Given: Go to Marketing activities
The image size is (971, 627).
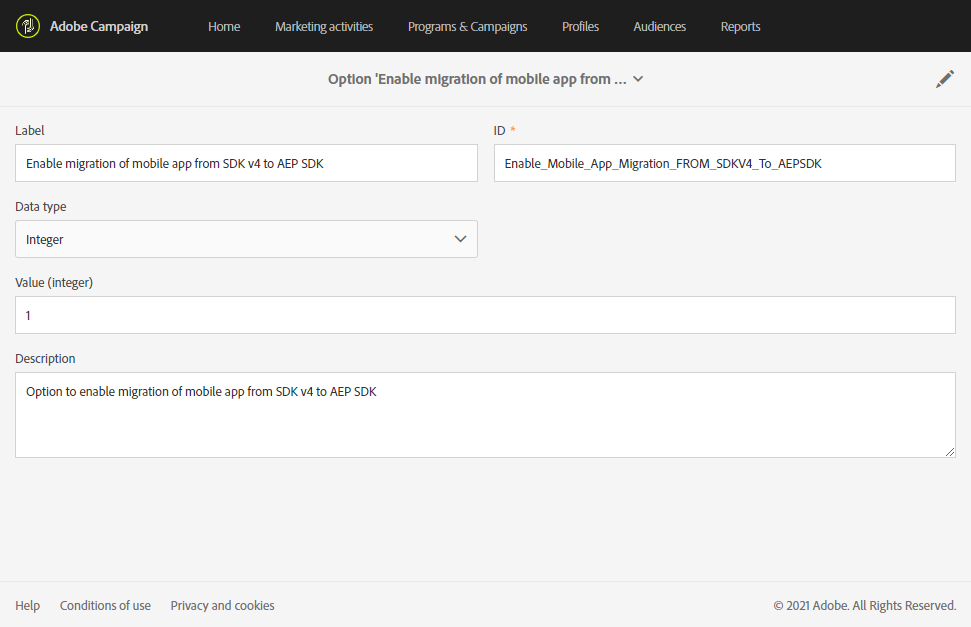Looking at the screenshot, I should point(324,27).
